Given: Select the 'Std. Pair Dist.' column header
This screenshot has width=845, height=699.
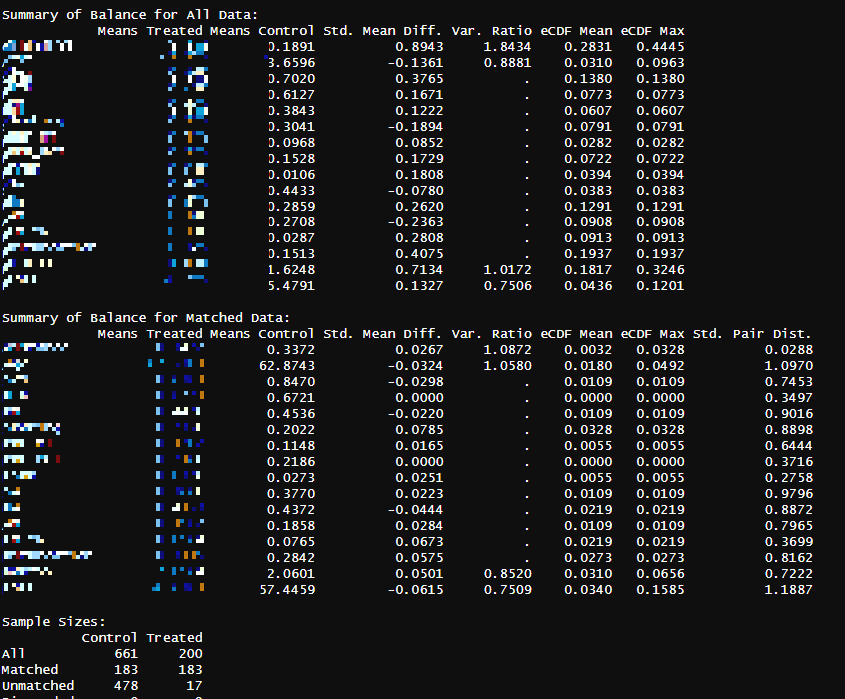Looking at the screenshot, I should click(752, 334).
